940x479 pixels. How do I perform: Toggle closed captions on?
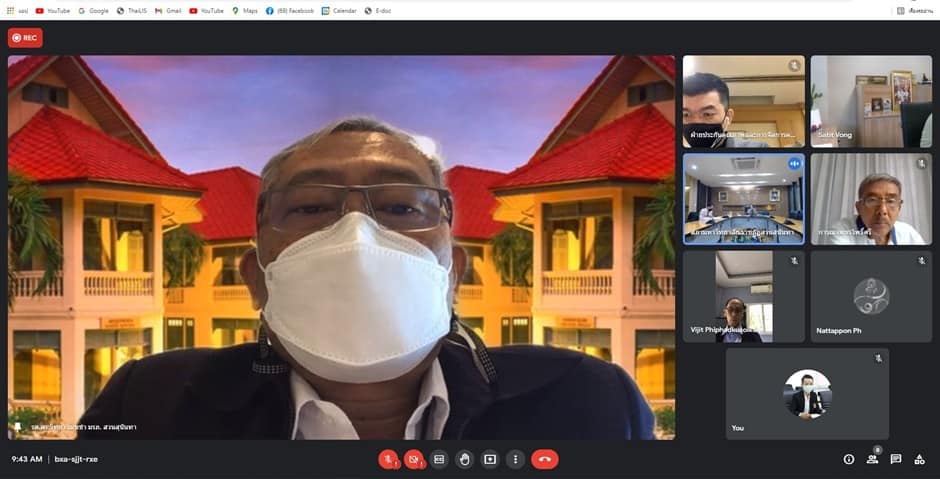(x=439, y=459)
